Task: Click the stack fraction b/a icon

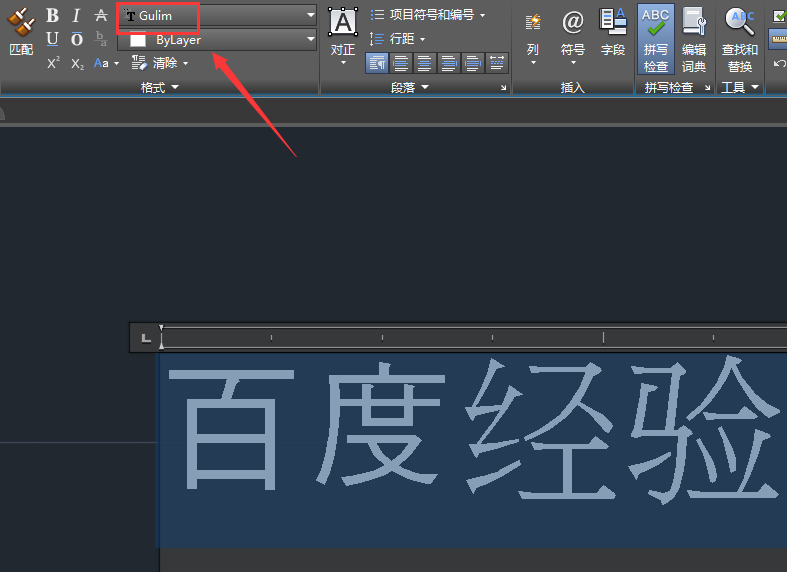Action: [101, 39]
